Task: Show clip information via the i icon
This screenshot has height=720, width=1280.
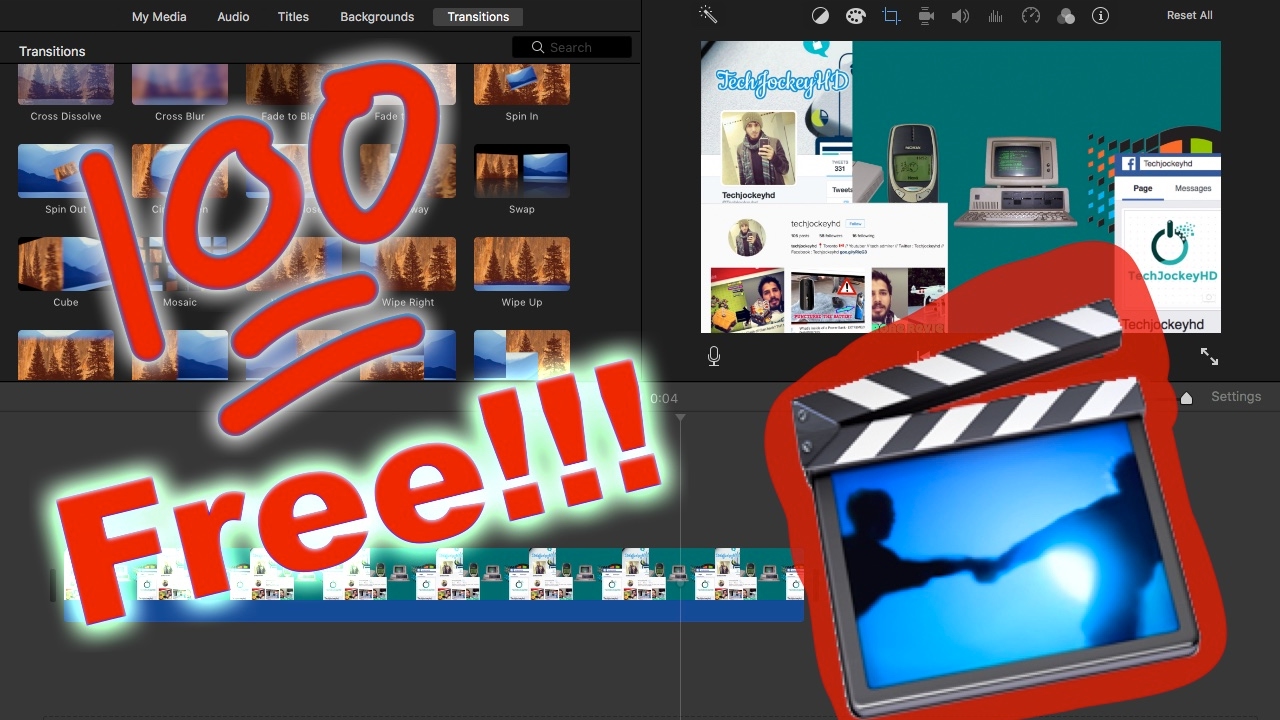Action: pyautogui.click(x=1101, y=16)
